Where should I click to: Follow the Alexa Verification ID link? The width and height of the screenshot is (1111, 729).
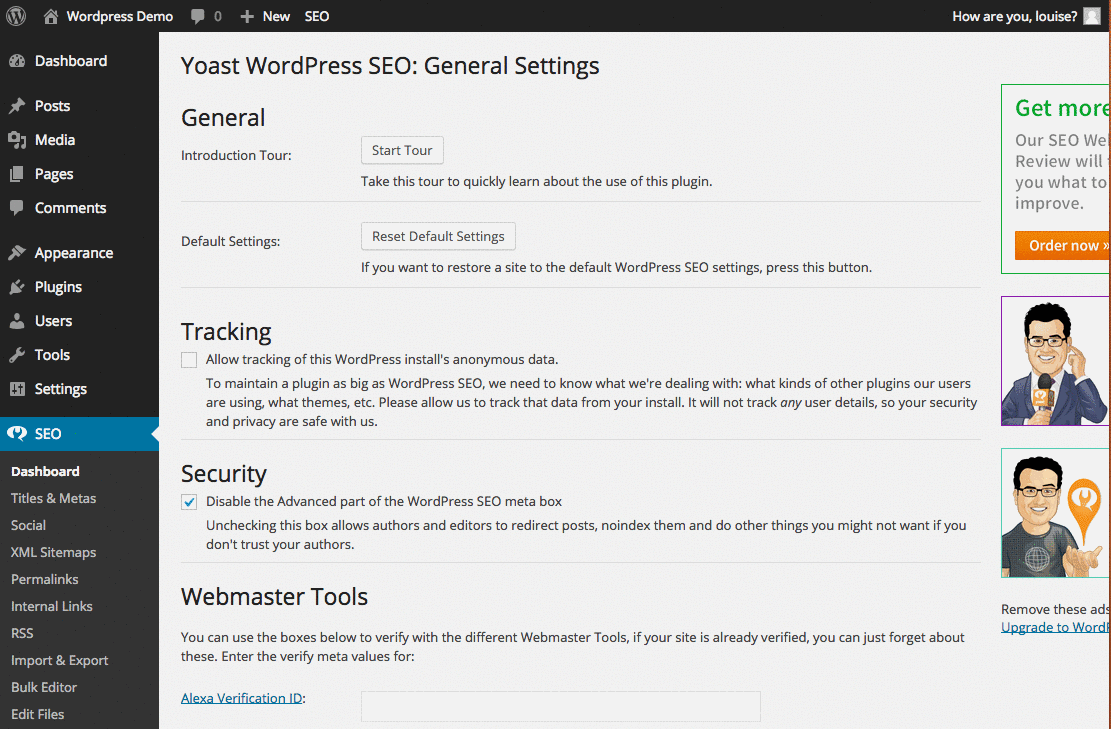tap(242, 698)
